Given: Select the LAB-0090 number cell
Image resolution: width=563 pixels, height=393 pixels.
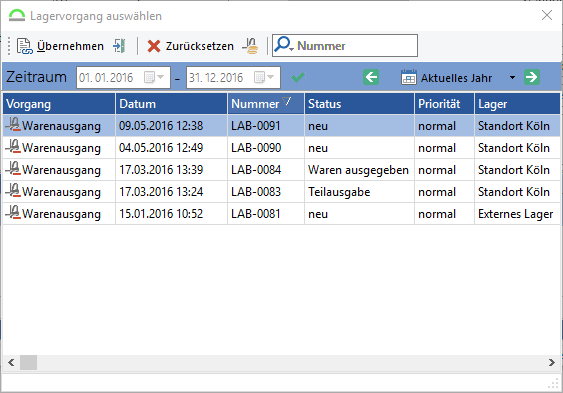Looking at the screenshot, I should [266, 148].
